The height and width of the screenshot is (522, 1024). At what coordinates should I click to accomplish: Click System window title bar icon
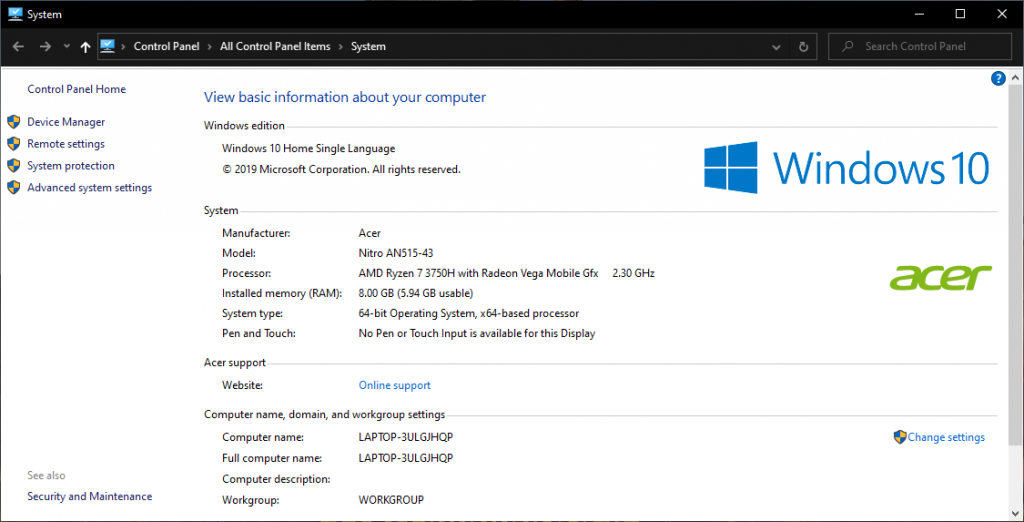point(15,13)
